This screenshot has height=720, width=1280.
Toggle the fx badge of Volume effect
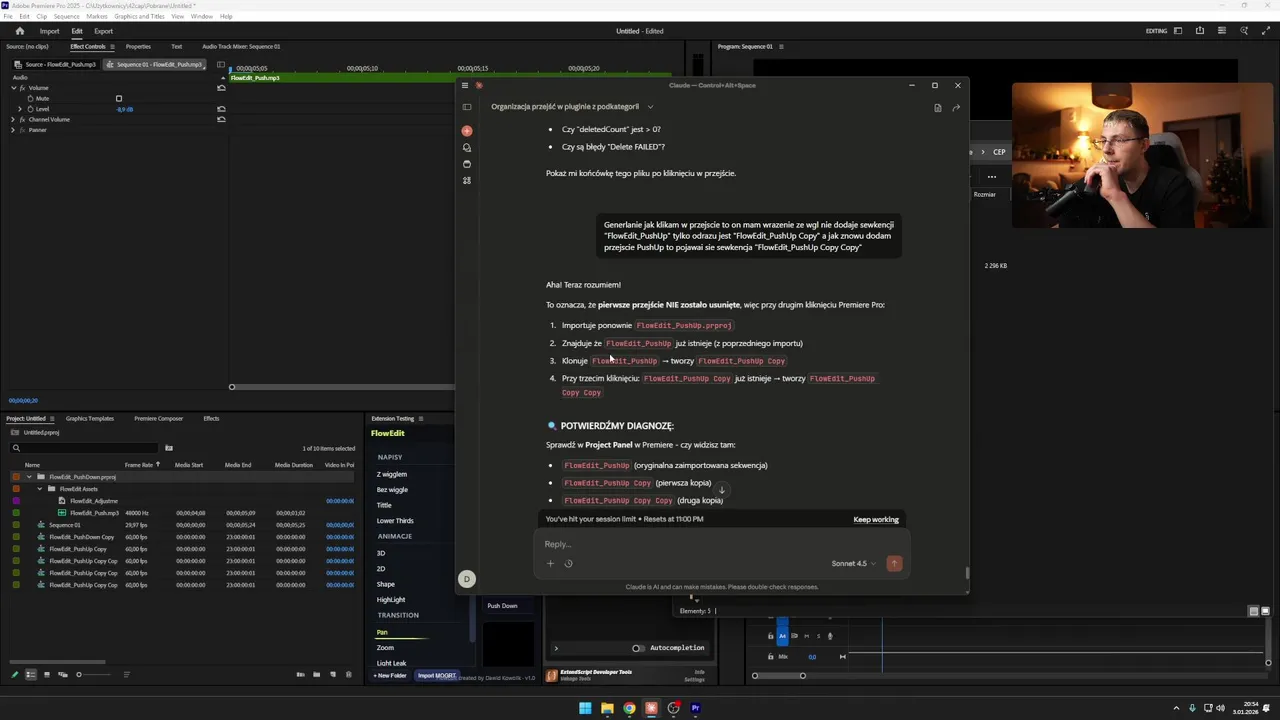click(x=22, y=88)
